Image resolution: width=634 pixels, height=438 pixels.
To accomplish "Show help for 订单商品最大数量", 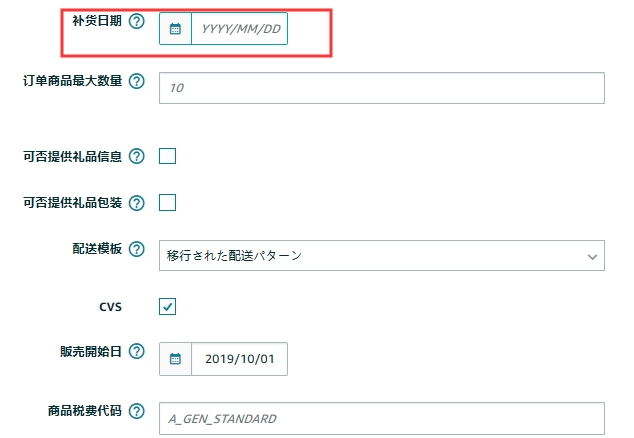I will pyautogui.click(x=137, y=82).
